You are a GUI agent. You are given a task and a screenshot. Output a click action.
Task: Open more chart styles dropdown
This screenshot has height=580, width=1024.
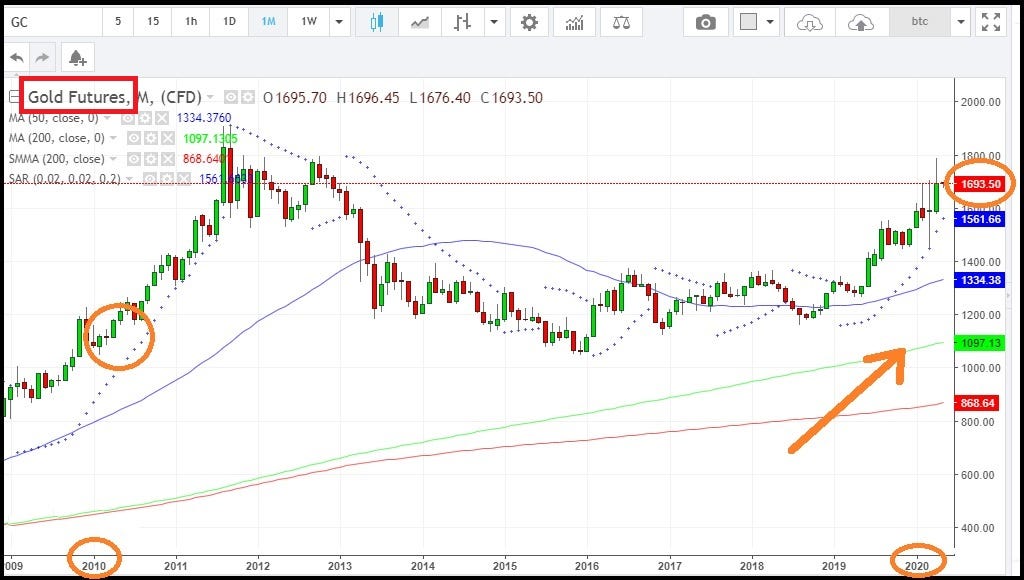(x=494, y=22)
